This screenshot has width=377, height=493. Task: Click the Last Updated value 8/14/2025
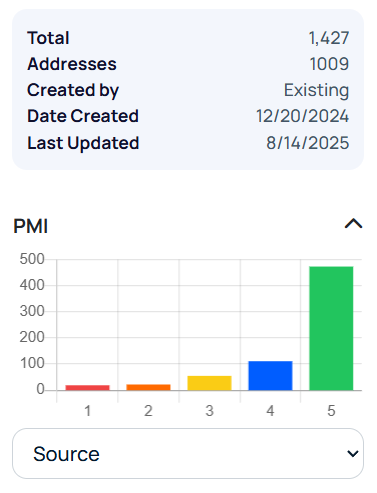tap(308, 143)
